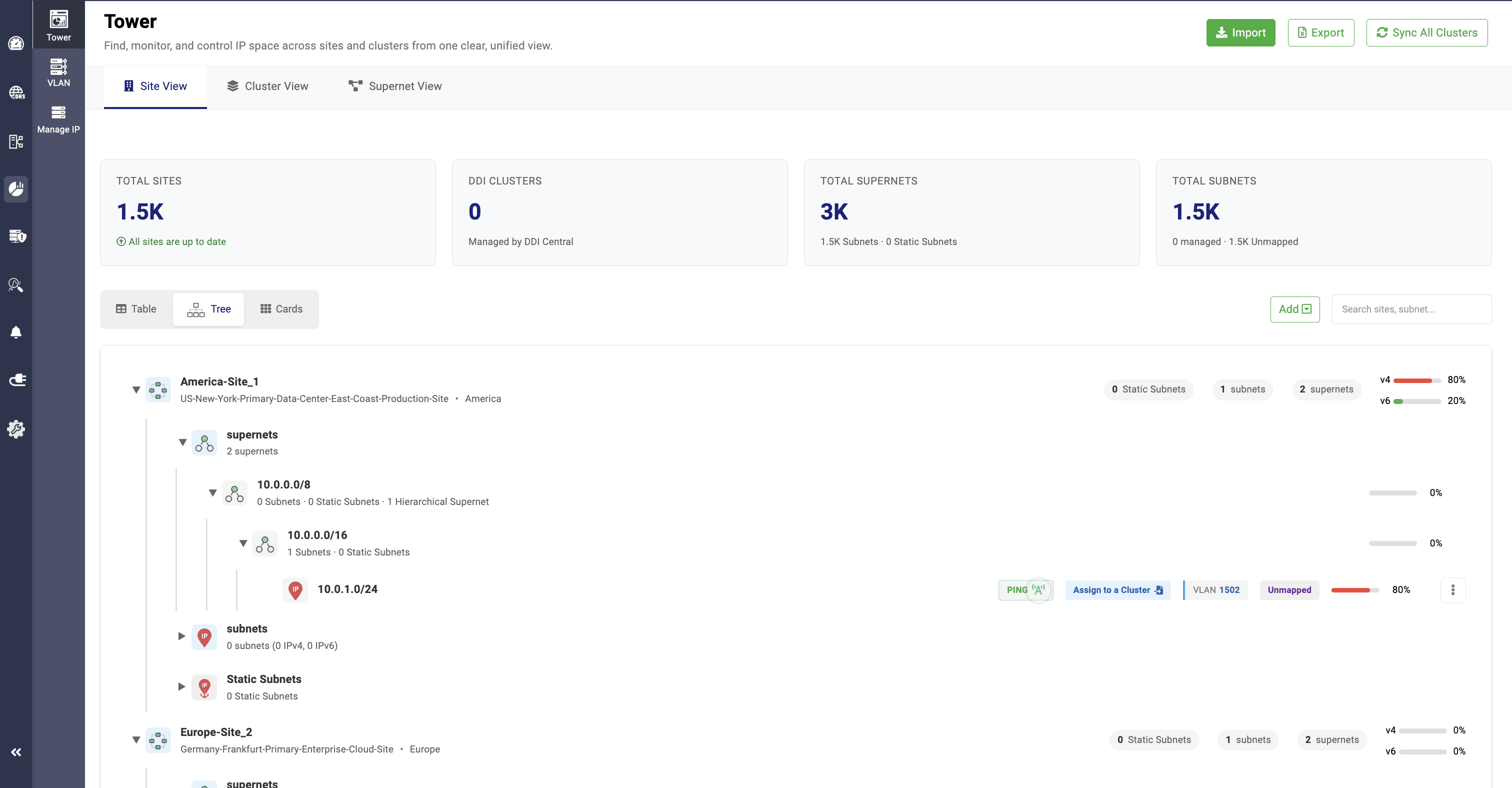The image size is (1512, 788).
Task: Expand the Static Subnets node
Action: coord(181,686)
